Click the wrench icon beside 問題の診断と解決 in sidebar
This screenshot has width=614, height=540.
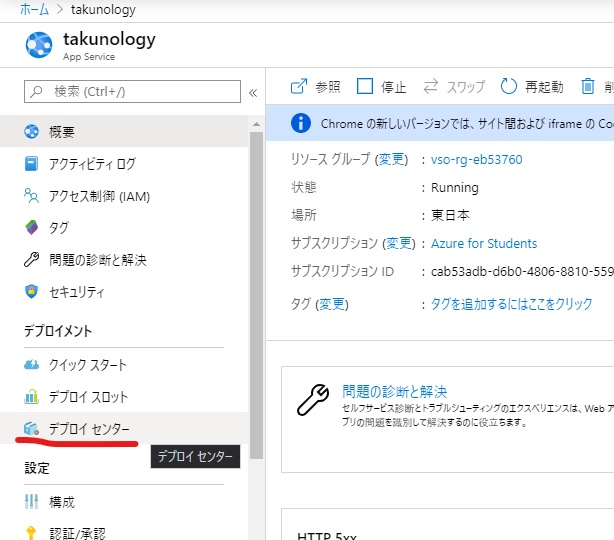pyautogui.click(x=31, y=259)
